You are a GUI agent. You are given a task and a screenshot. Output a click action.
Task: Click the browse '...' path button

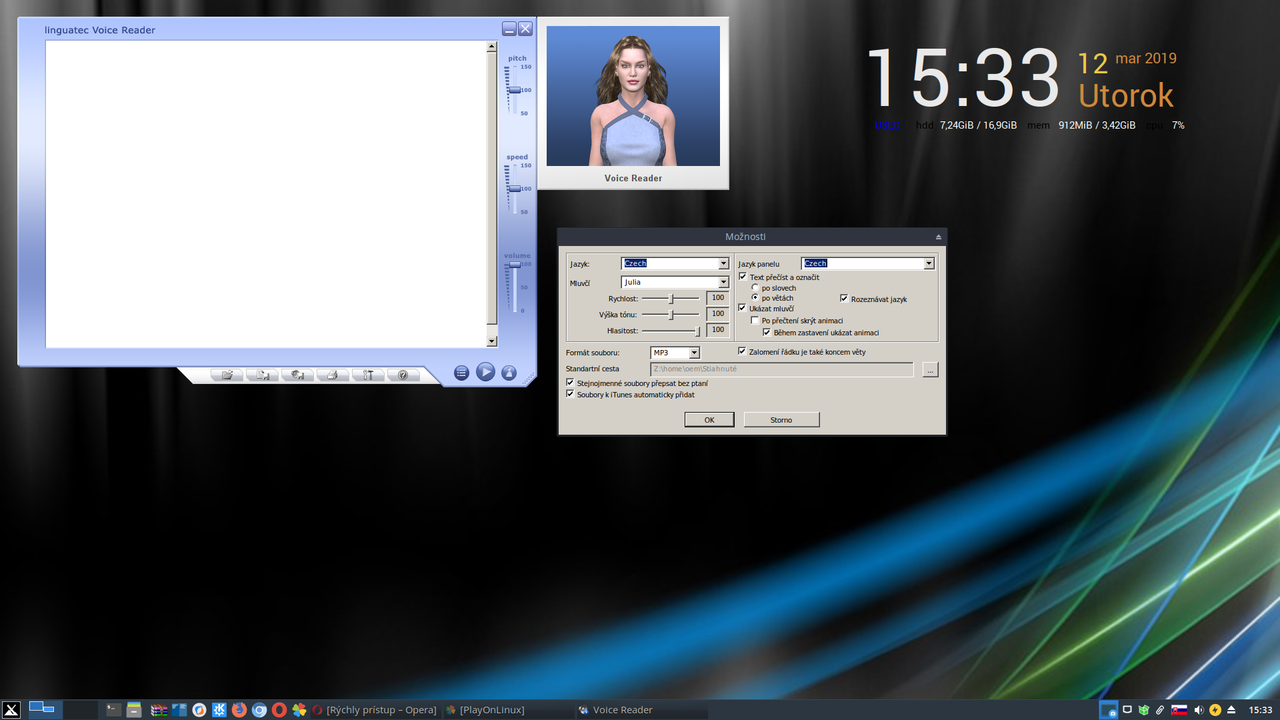pos(930,370)
